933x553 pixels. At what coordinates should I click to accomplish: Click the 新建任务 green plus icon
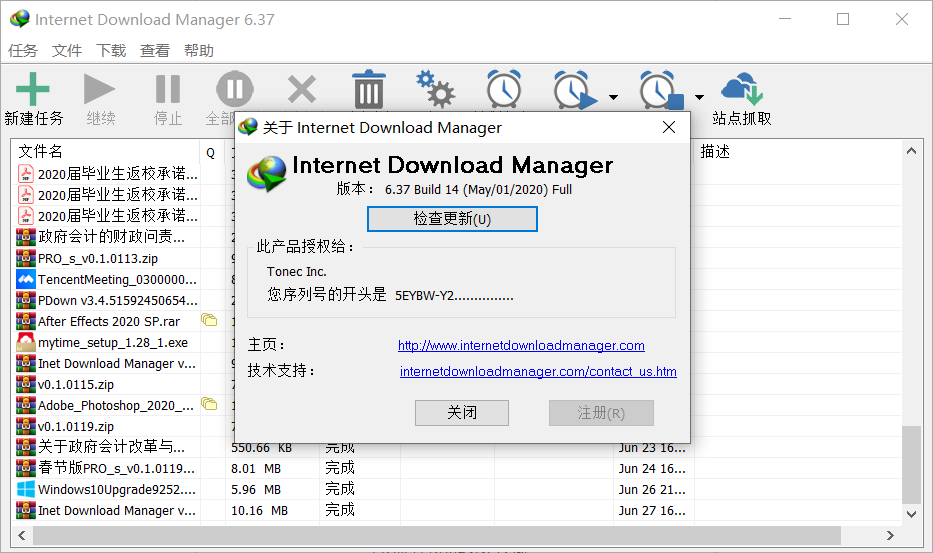coord(33,90)
